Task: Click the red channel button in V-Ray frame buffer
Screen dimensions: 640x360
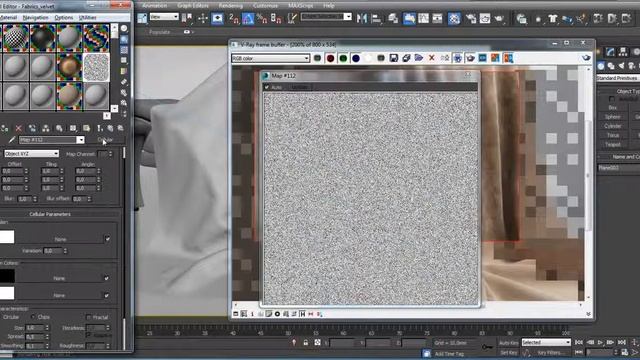Action: click(x=330, y=58)
